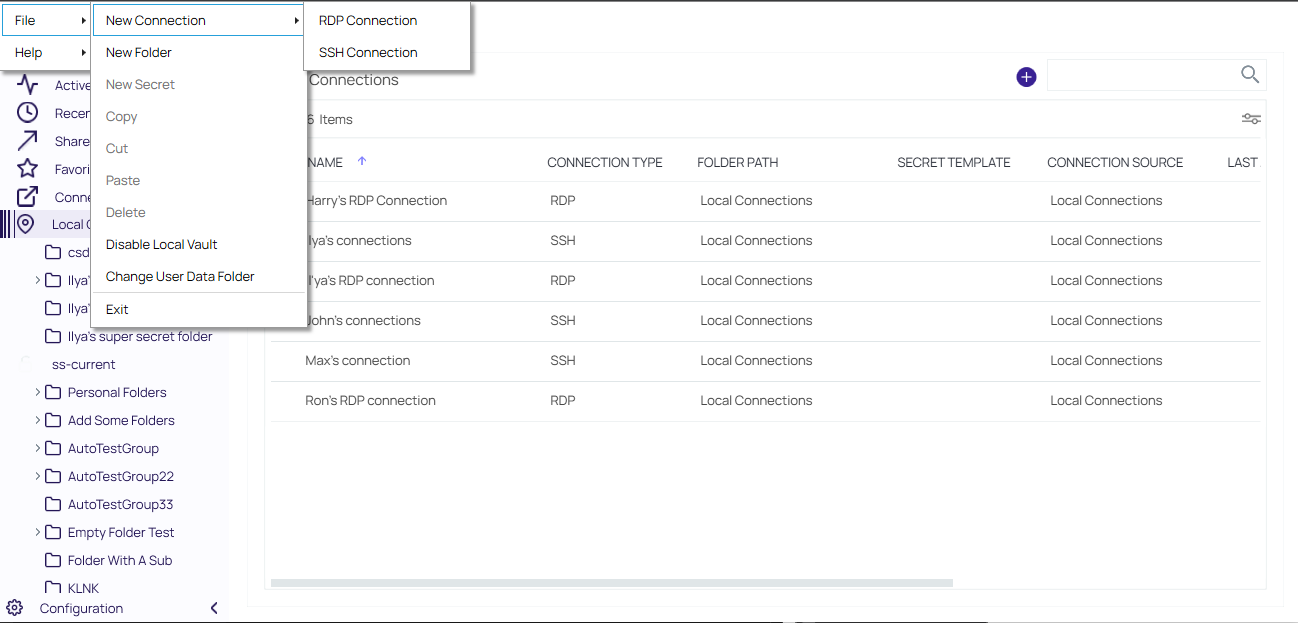
Task: Expand the AutoTestGroup folder arrow
Action: click(38, 448)
